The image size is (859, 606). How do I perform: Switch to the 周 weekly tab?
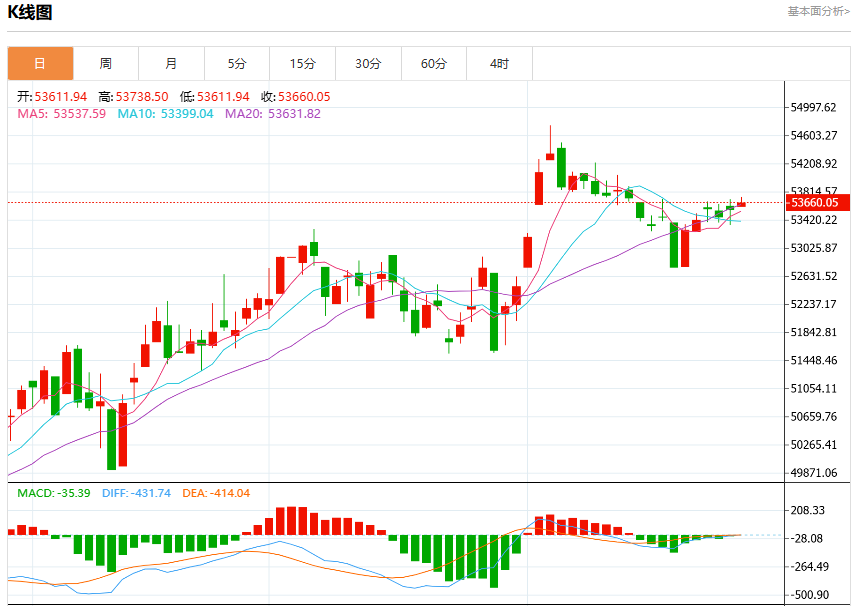pos(106,64)
